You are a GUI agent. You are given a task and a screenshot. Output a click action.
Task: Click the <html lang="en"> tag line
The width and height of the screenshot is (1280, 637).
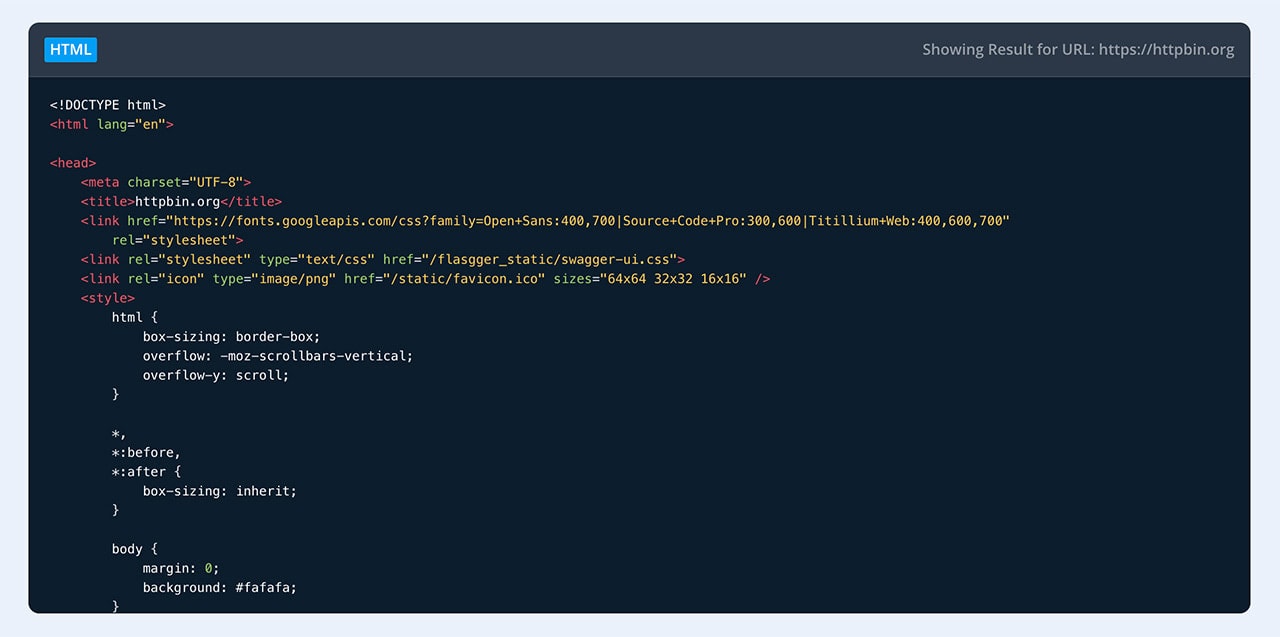coord(112,124)
